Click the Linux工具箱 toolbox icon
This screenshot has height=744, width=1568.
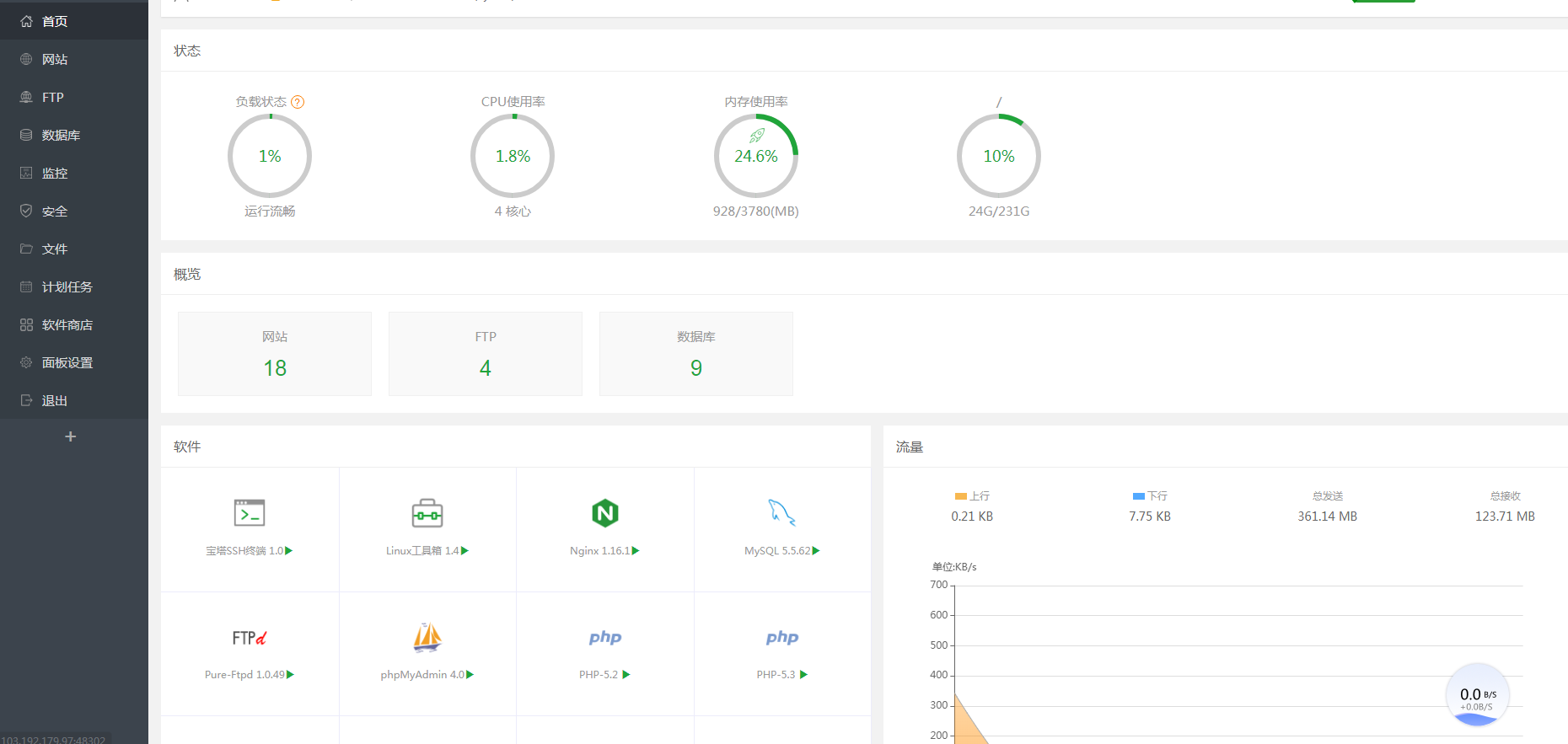click(427, 513)
